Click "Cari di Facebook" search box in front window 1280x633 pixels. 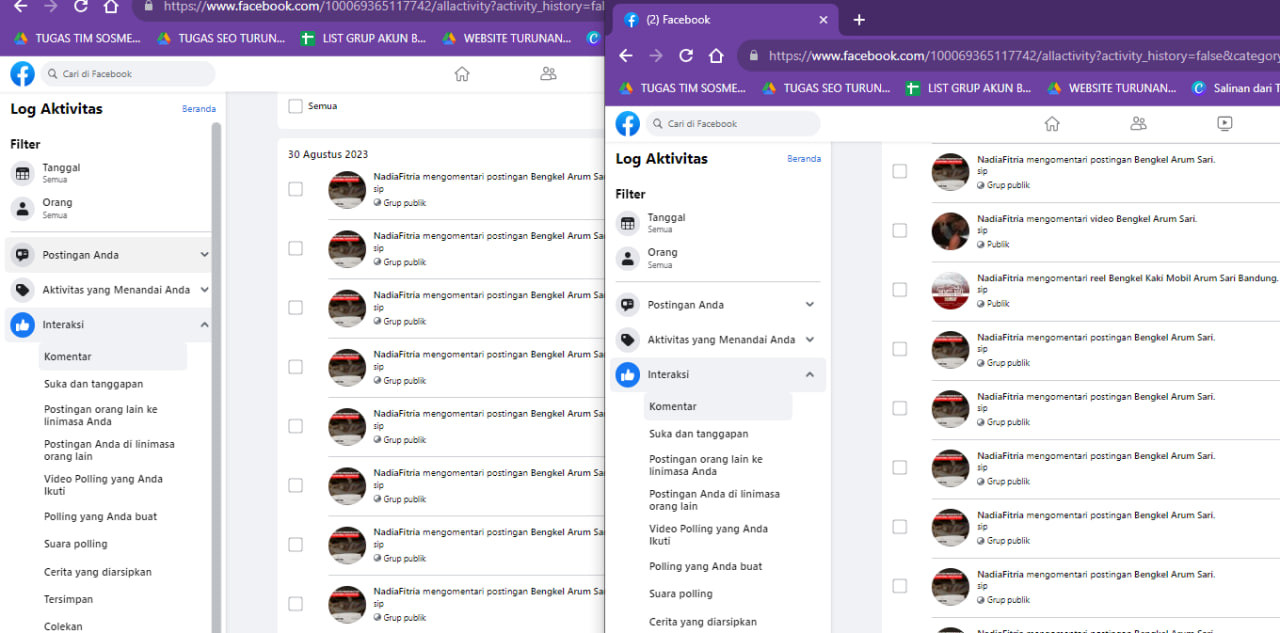point(733,124)
